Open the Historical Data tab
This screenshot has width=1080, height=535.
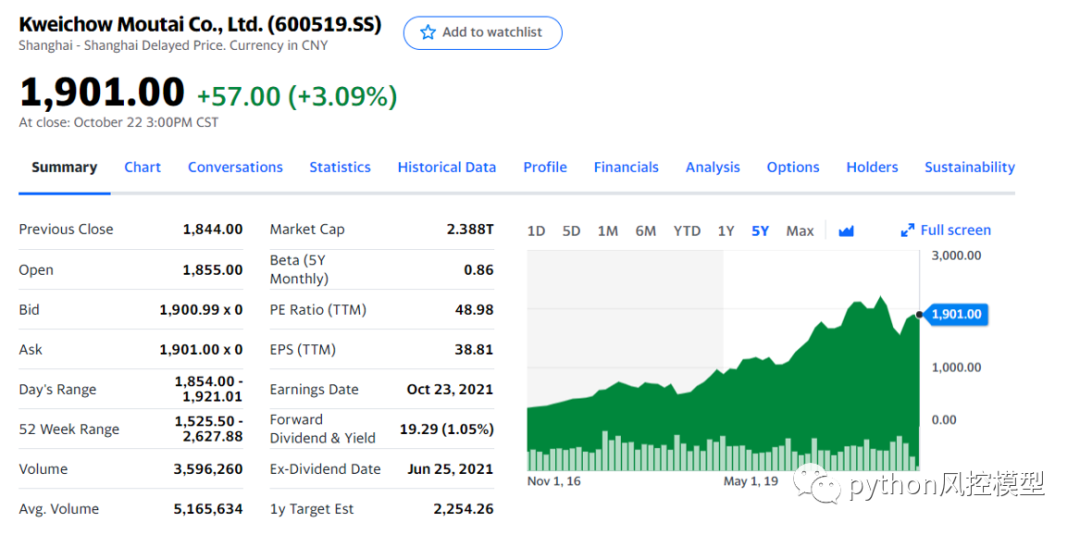[446, 167]
